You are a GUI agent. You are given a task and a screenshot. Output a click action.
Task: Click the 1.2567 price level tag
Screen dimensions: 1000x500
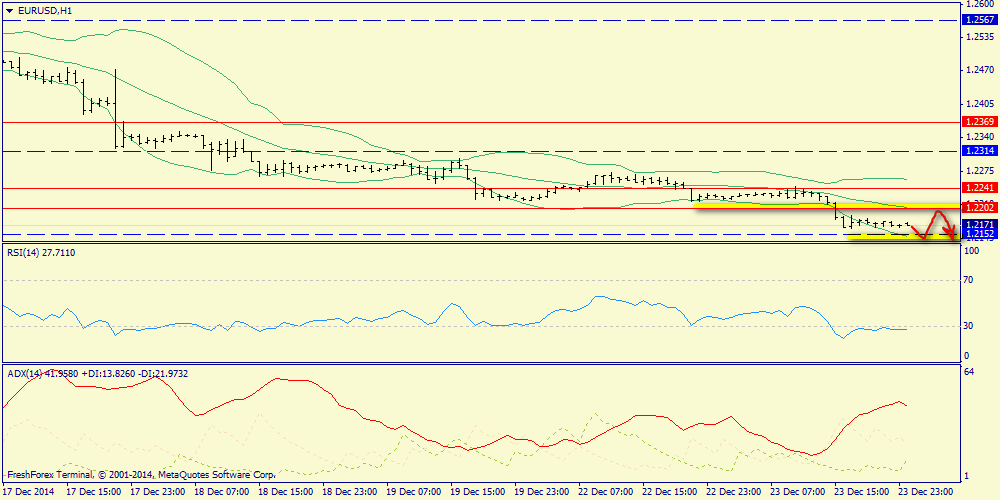pos(978,20)
